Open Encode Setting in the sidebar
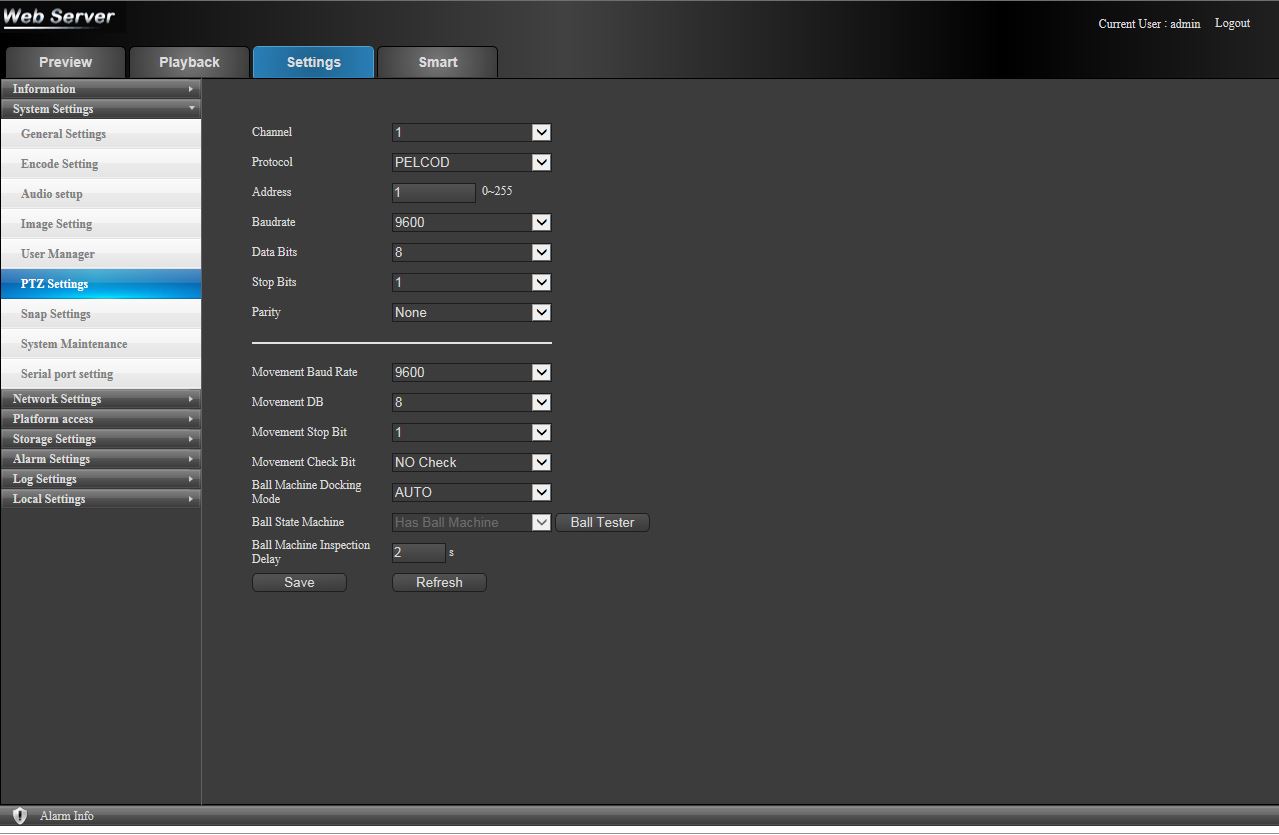 point(60,164)
